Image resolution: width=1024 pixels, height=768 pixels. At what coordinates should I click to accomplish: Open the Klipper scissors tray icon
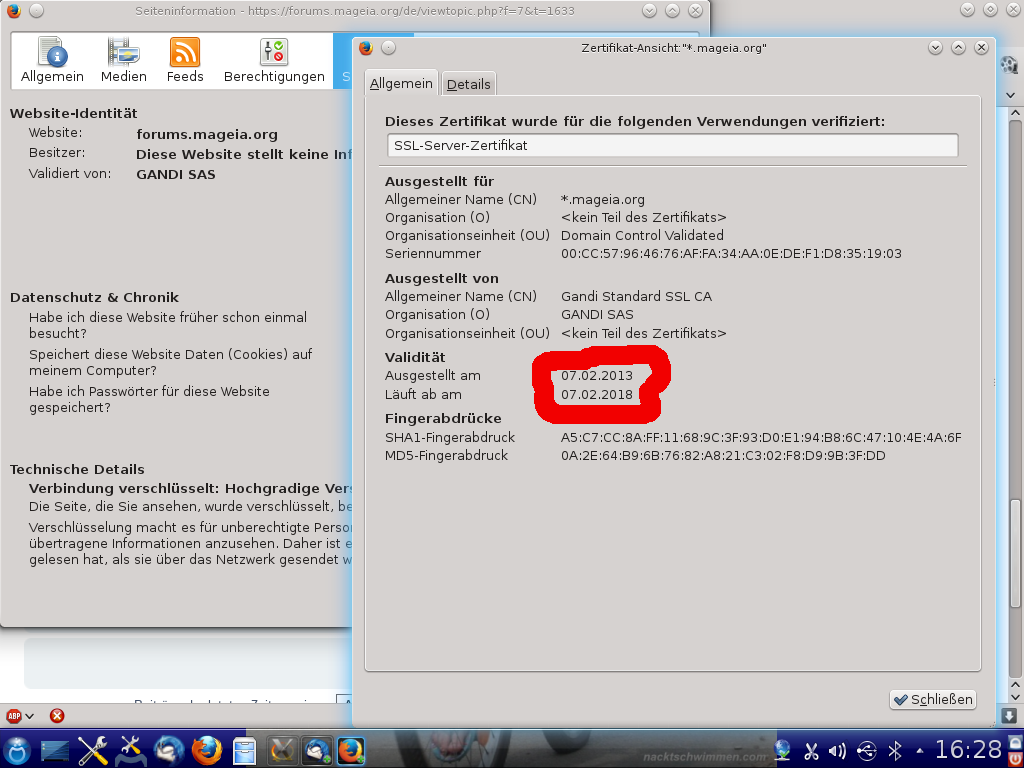[811, 752]
